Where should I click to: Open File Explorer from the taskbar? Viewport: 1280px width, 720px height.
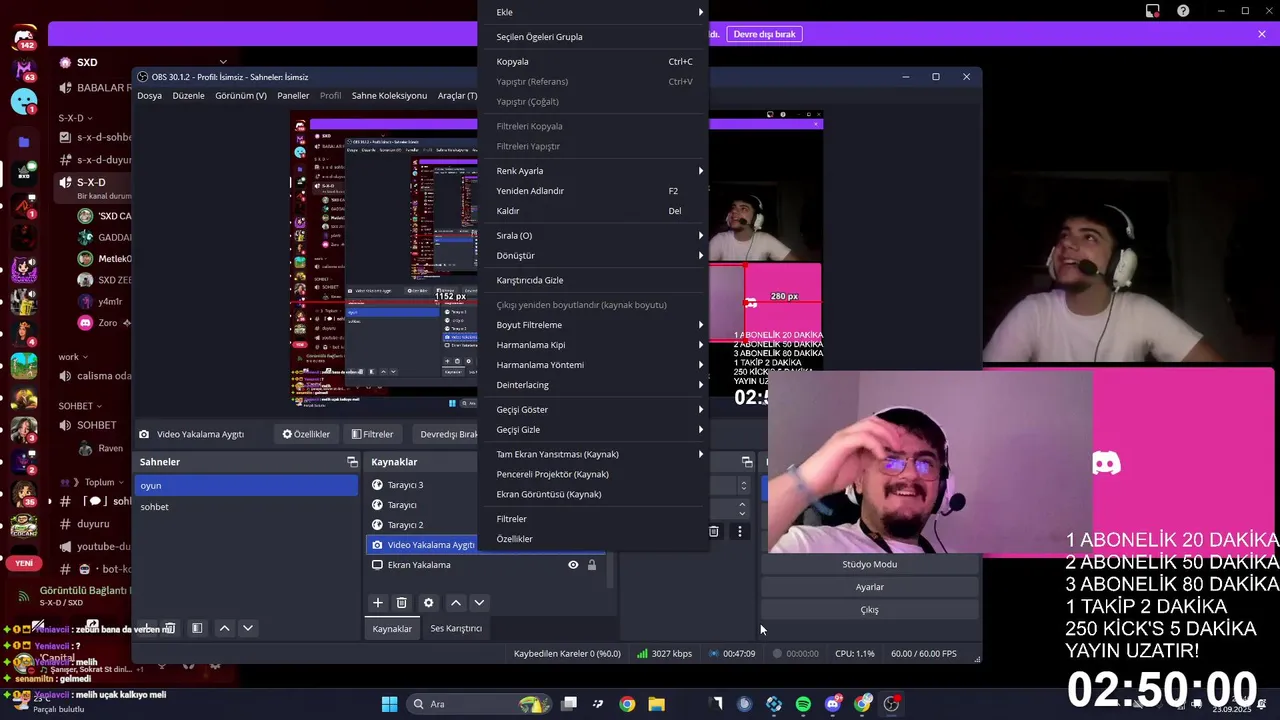coord(656,704)
